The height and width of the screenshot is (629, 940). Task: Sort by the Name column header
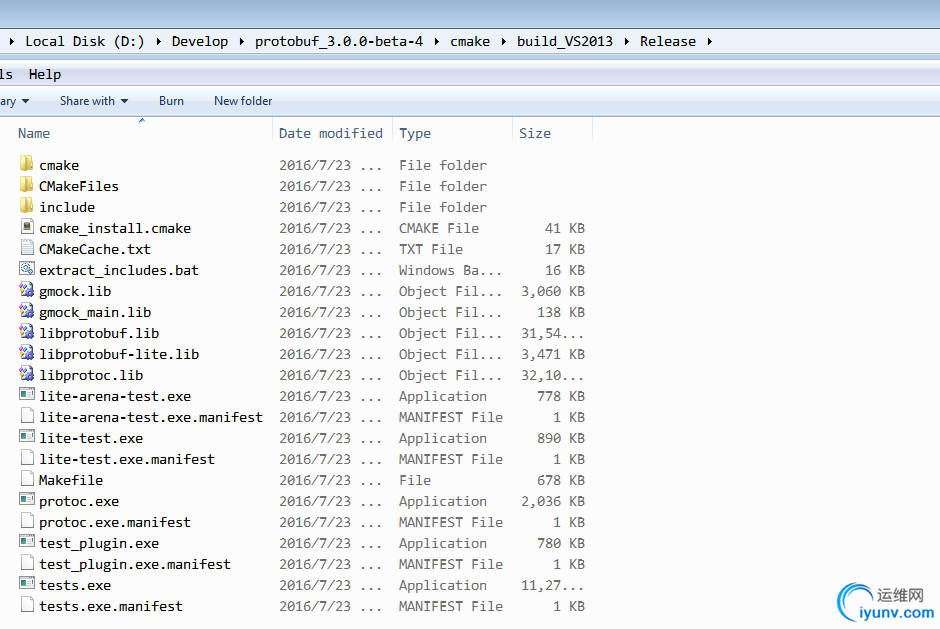pyautogui.click(x=34, y=133)
